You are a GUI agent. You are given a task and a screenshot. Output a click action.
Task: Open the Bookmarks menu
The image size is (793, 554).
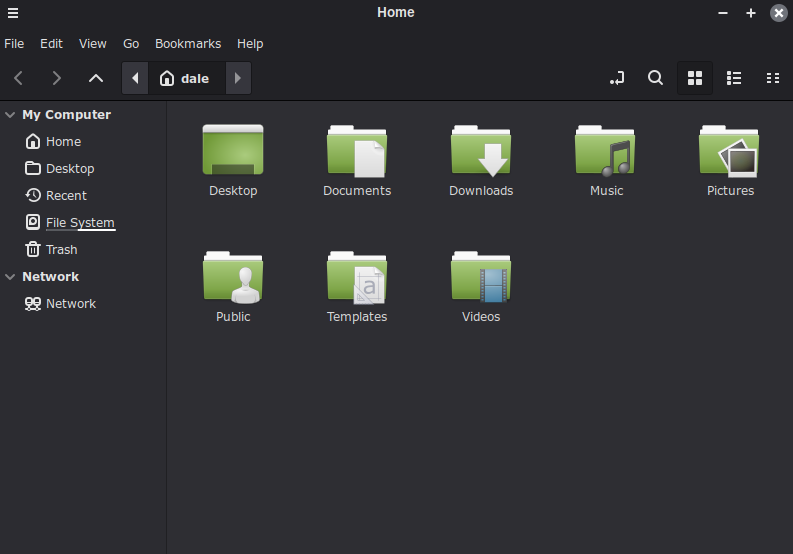tap(186, 44)
